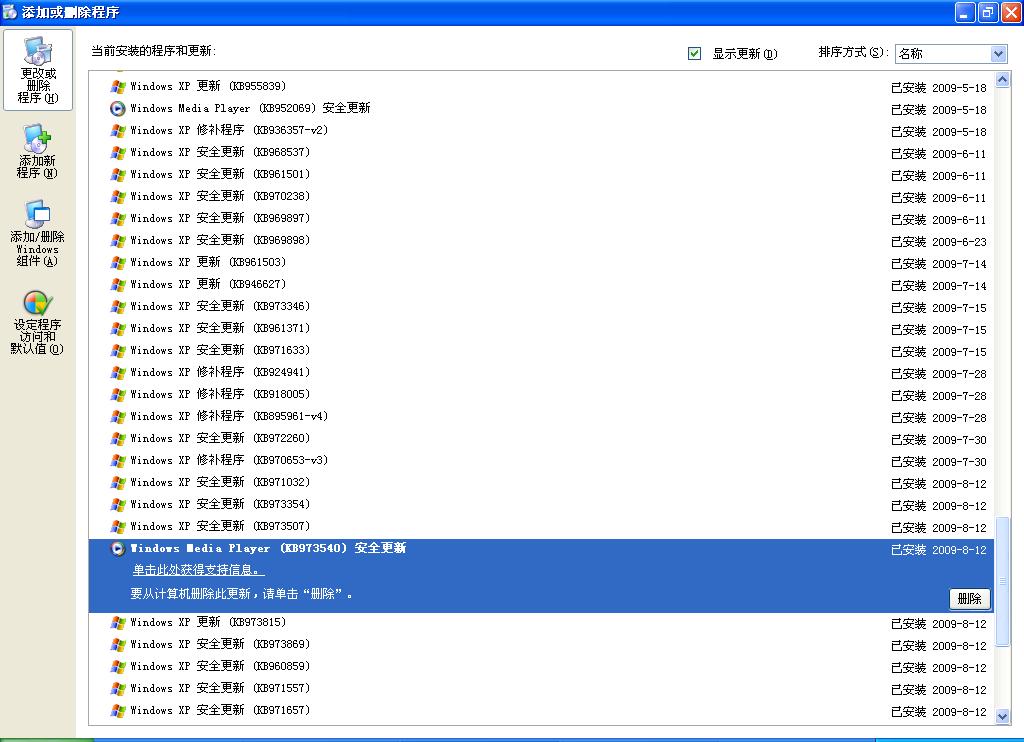Select row Windows XP 安全更新 (KB960859)
Screen dimensions: 1024x742
[x=541, y=667]
